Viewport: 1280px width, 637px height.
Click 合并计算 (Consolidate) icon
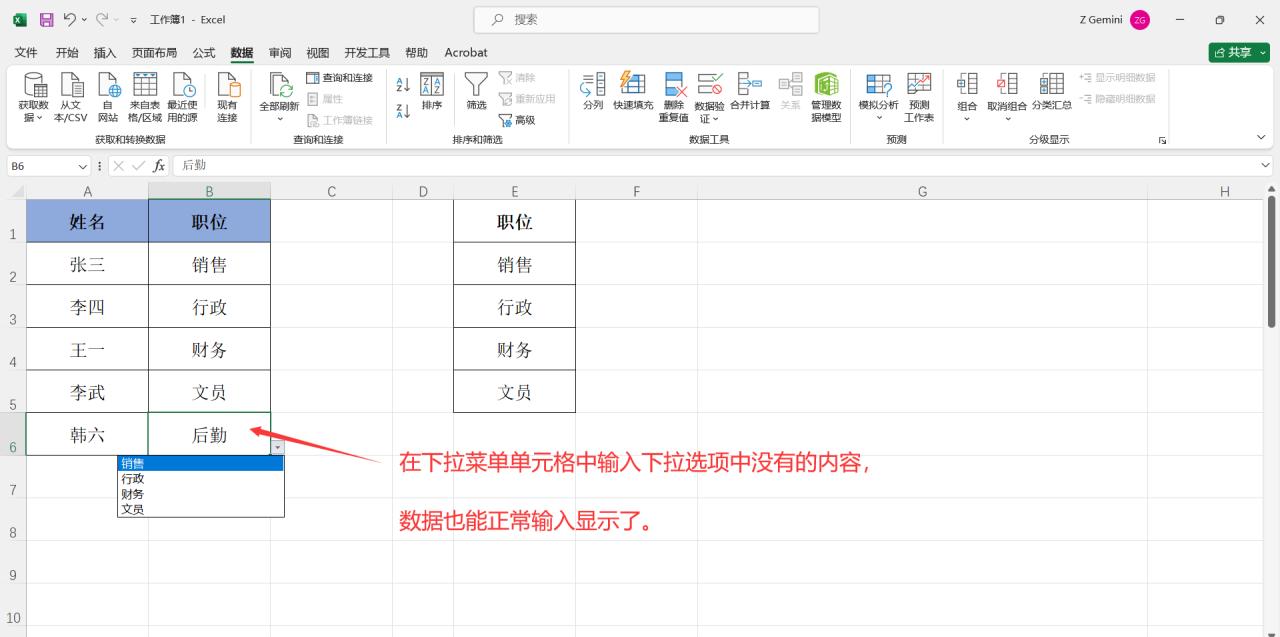pos(750,91)
